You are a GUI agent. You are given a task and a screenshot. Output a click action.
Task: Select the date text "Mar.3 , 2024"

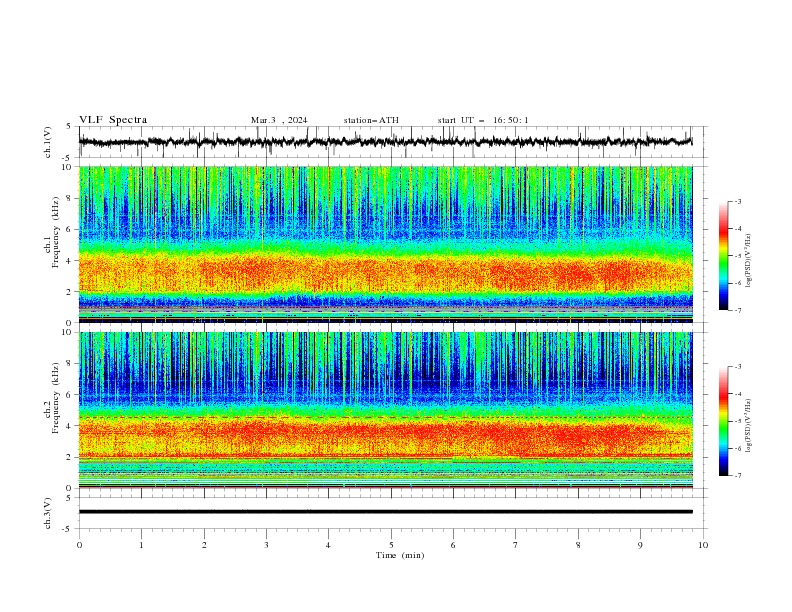tap(279, 120)
